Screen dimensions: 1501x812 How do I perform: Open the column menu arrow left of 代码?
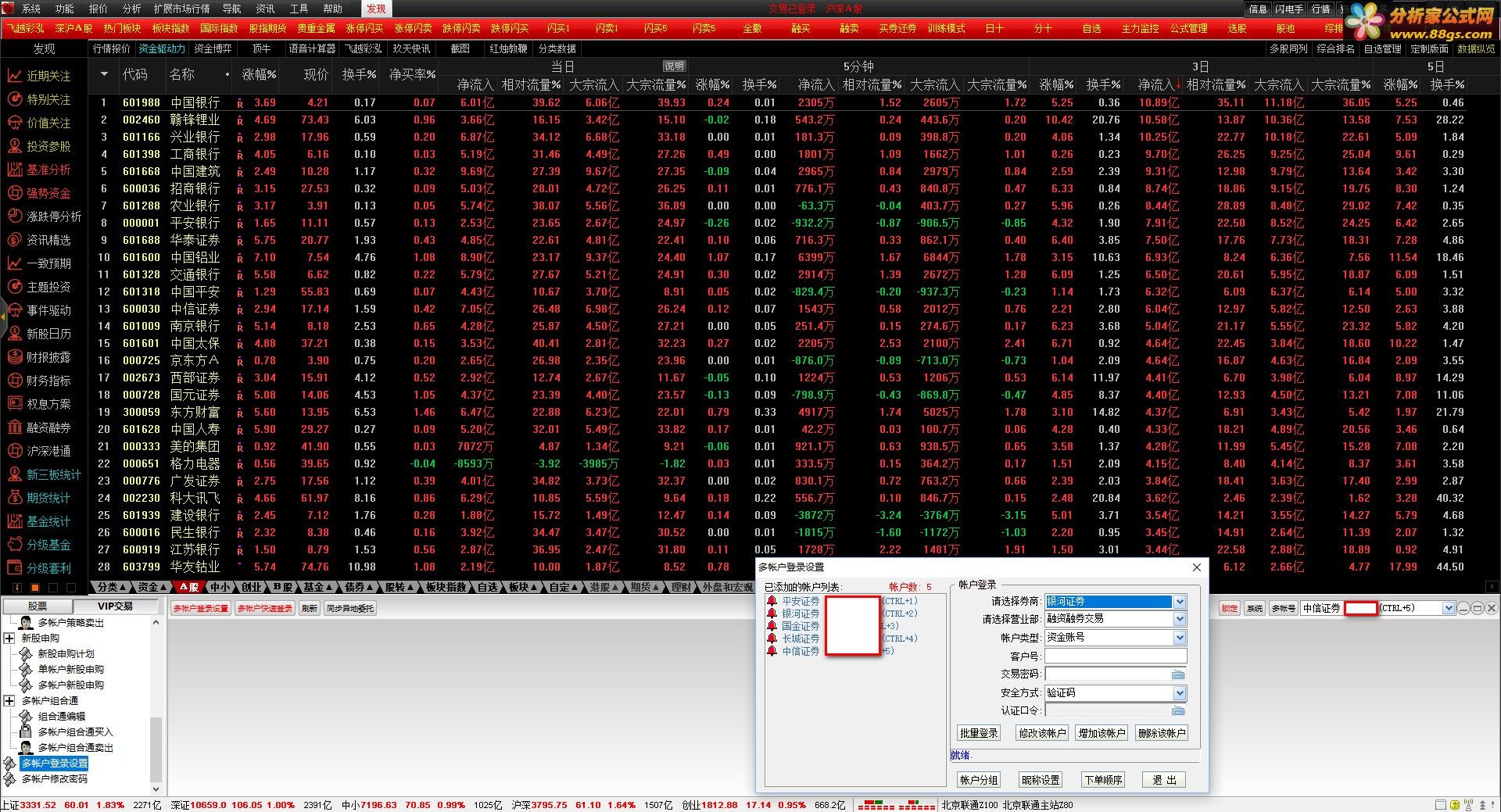(x=104, y=74)
